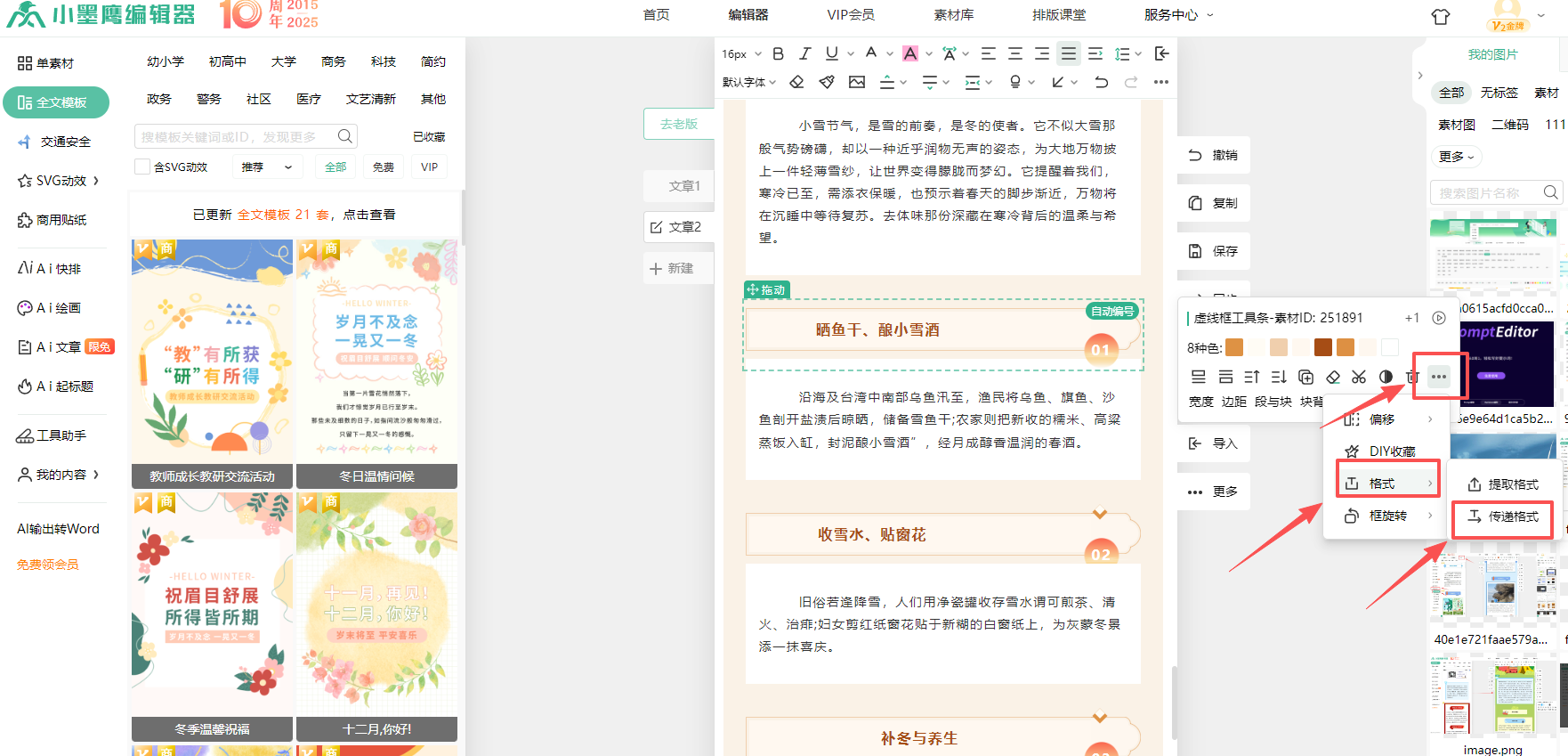Center-align the text
Screen dimensions: 1568x756
pyautogui.click(x=1014, y=53)
